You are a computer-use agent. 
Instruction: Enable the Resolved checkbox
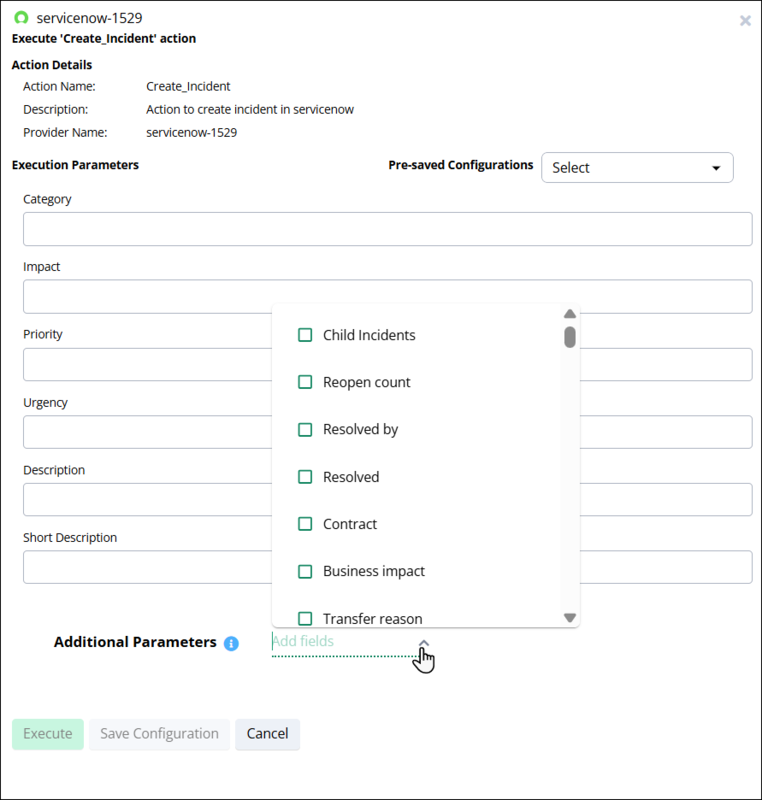click(x=305, y=477)
